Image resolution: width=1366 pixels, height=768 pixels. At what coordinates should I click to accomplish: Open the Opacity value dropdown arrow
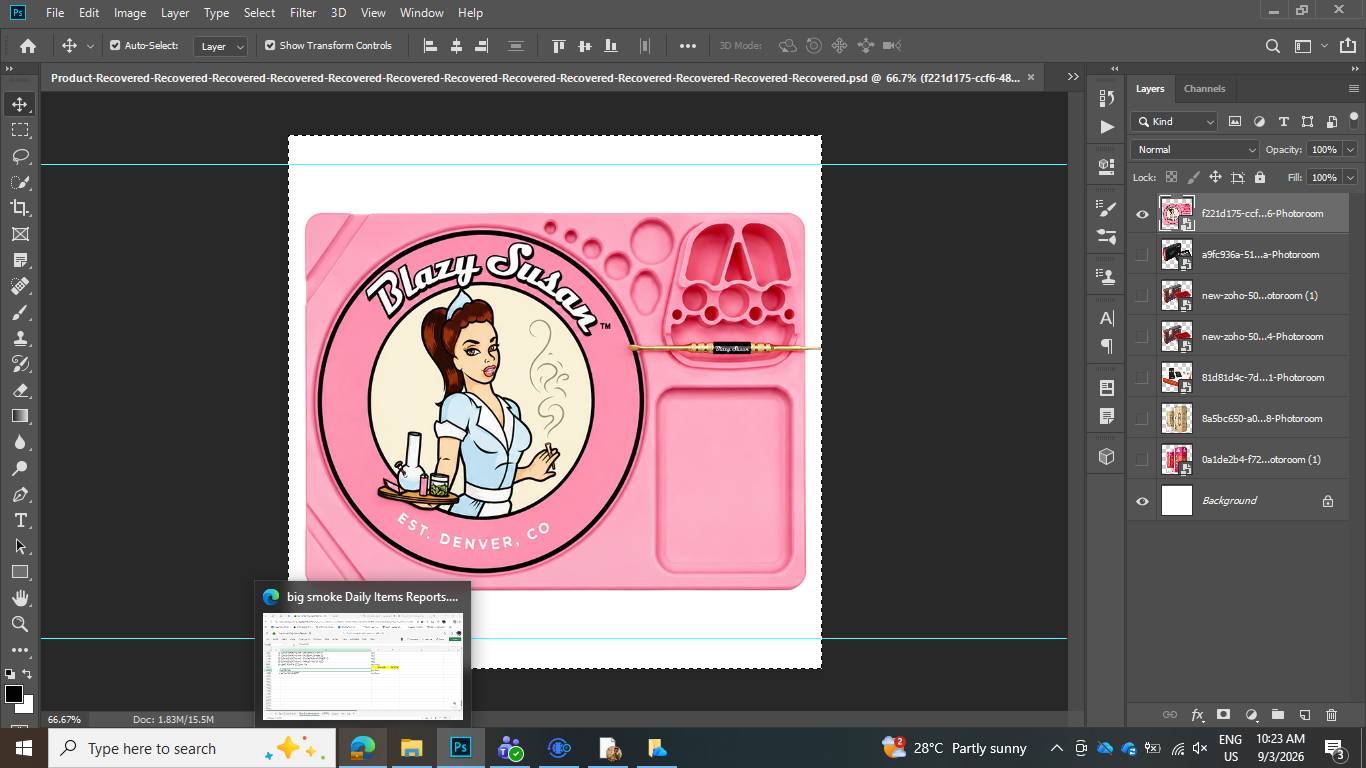1350,149
